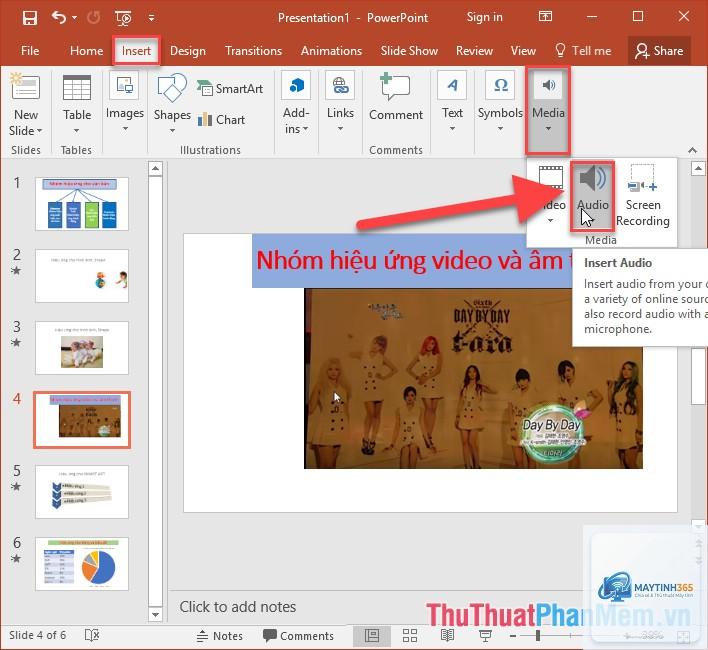708x650 pixels.
Task: Expand the Shapes dropdown
Action: [172, 104]
